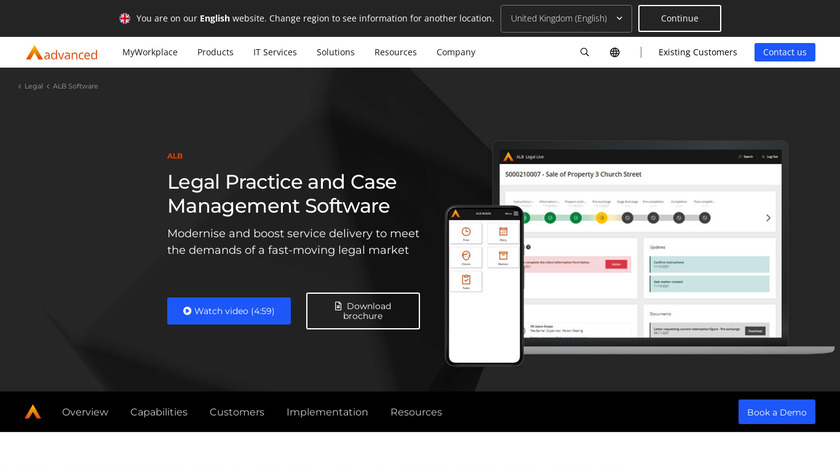Image resolution: width=840 pixels, height=472 pixels.
Task: Click next arrow in laptop stage timeline
Action: 768,218
